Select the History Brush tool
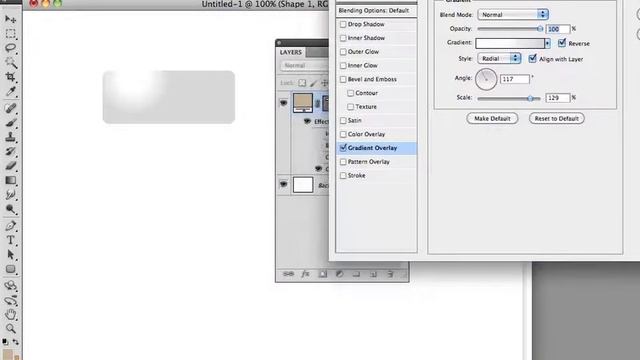The height and width of the screenshot is (360, 640). [11, 151]
